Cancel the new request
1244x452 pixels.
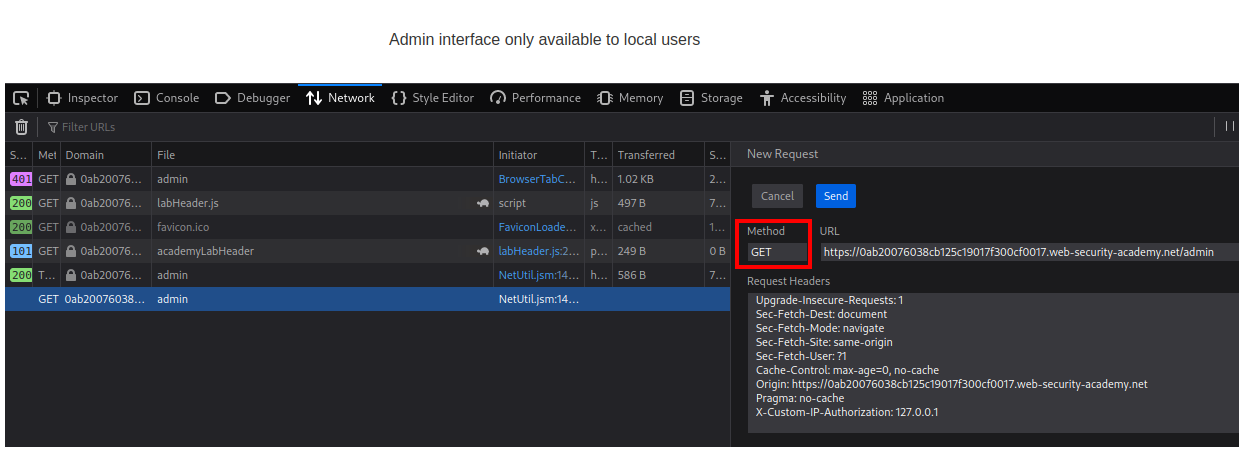point(777,196)
